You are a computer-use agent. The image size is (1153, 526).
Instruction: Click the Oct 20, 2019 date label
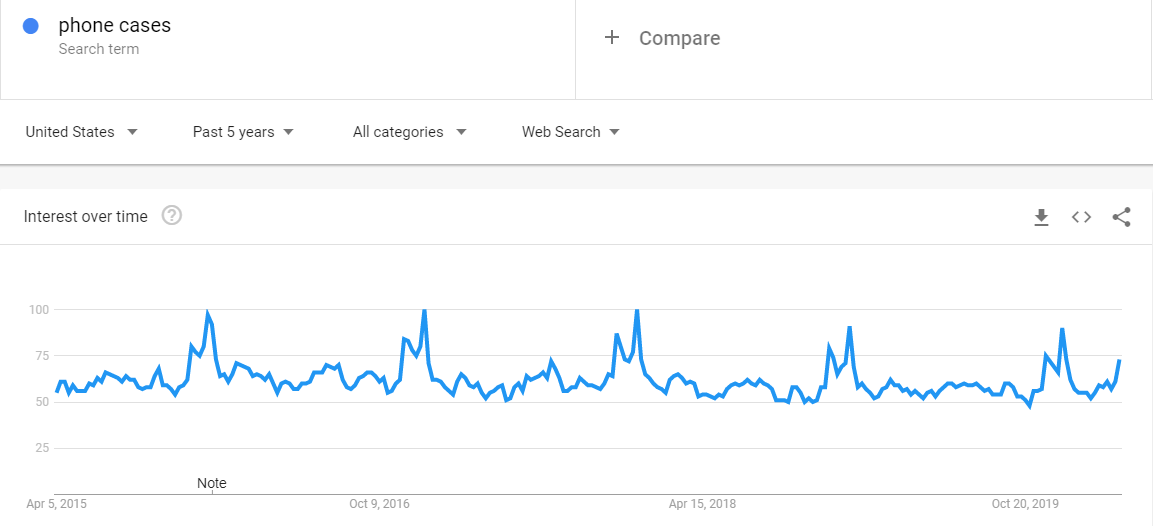[1025, 504]
